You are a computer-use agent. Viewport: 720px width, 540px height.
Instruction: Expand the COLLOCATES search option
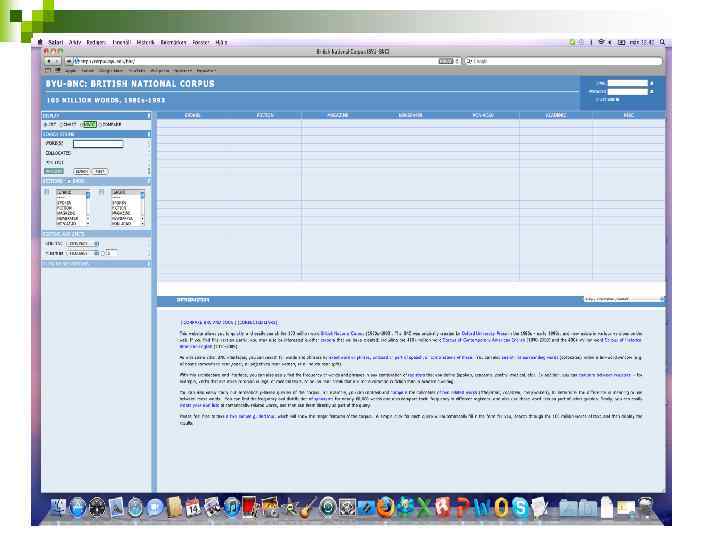pos(58,153)
